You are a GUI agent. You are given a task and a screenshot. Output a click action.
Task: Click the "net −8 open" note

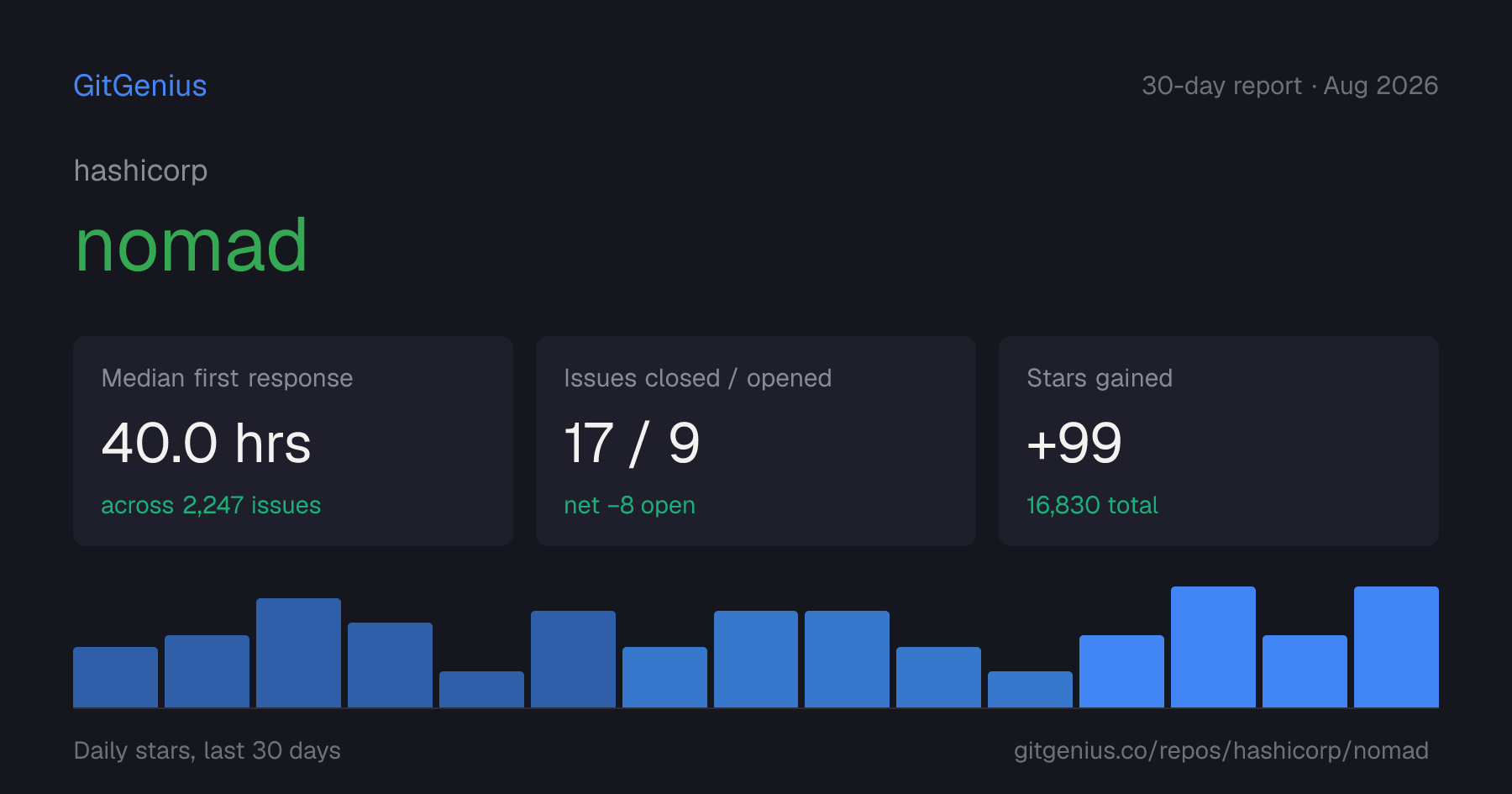point(629,505)
